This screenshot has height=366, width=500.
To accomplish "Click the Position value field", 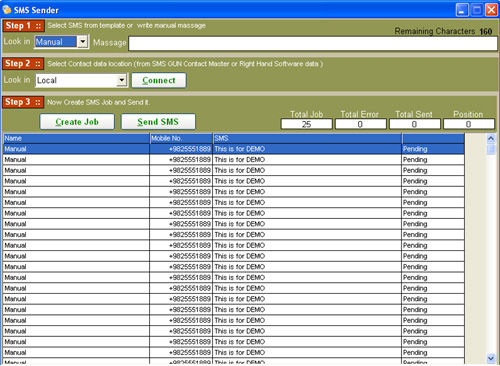I will 468,124.
